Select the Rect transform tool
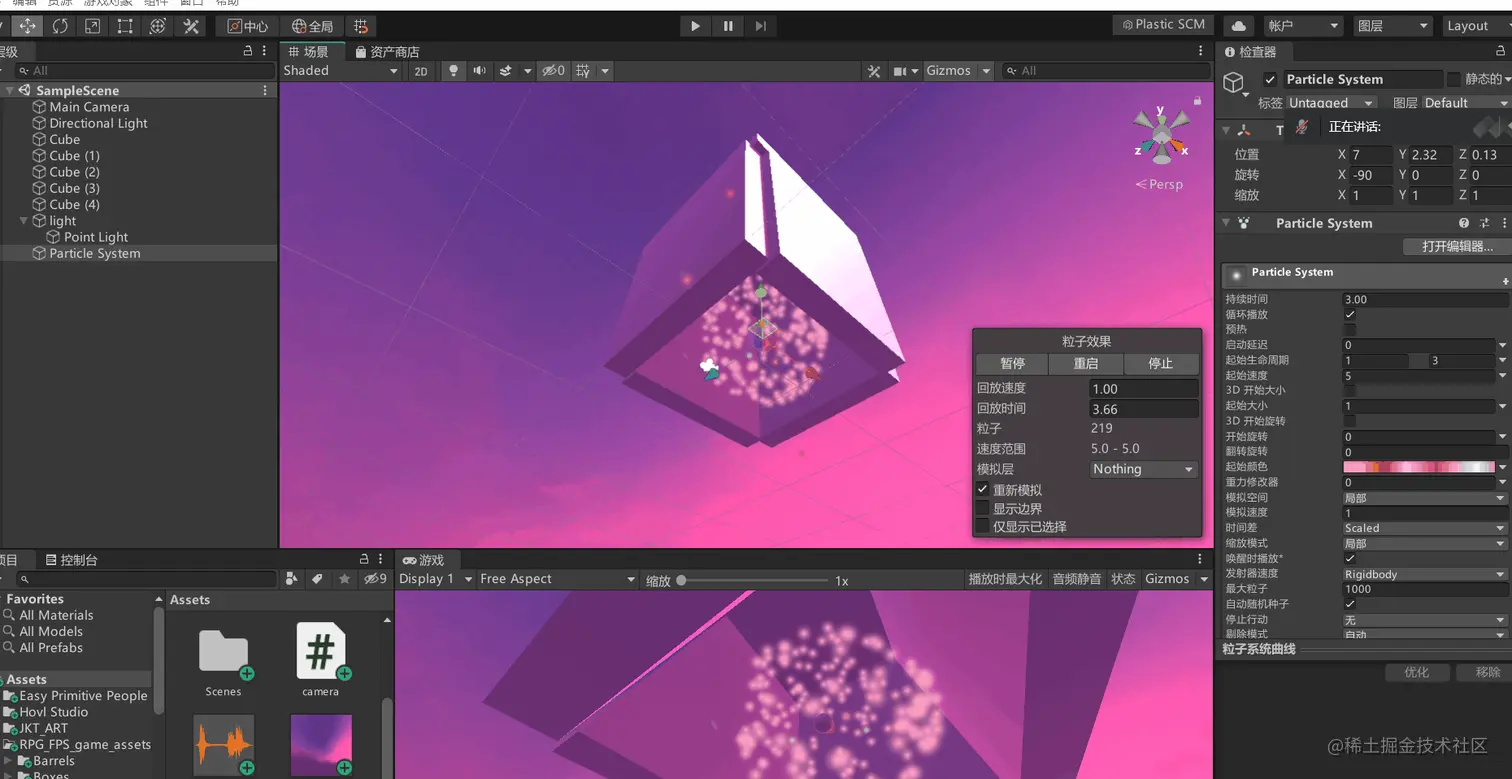This screenshot has height=779, width=1512. (125, 26)
